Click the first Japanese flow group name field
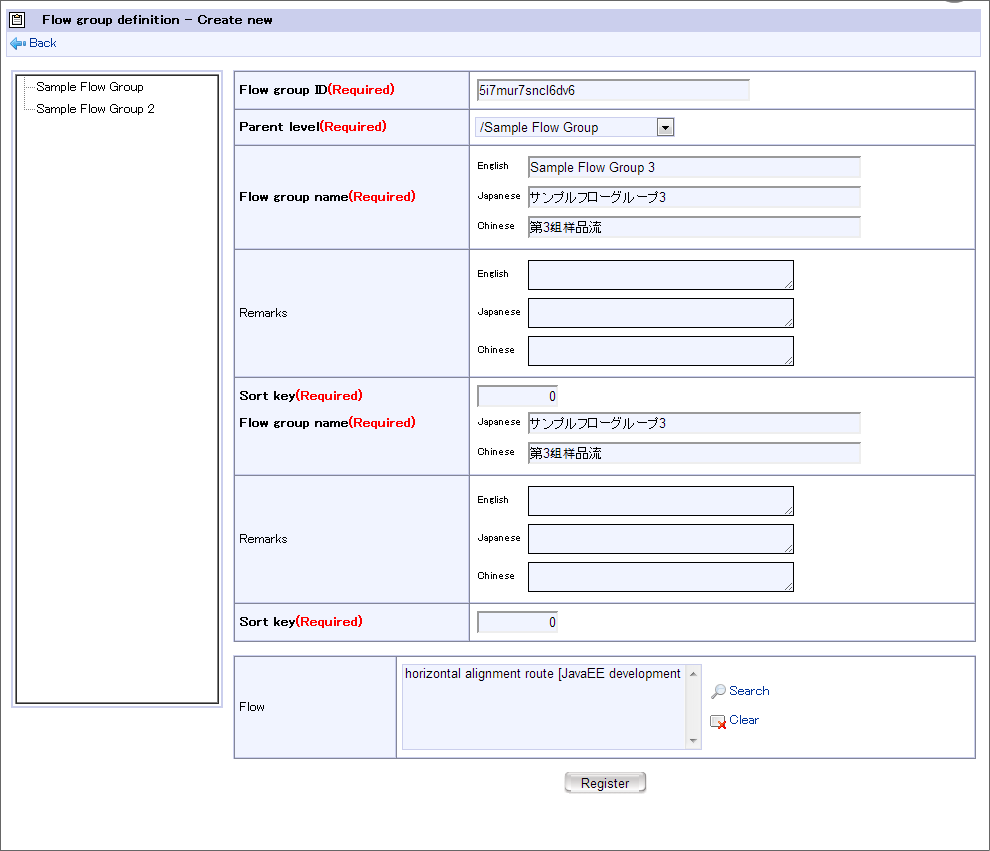Viewport: 990px width, 851px height. (x=694, y=197)
